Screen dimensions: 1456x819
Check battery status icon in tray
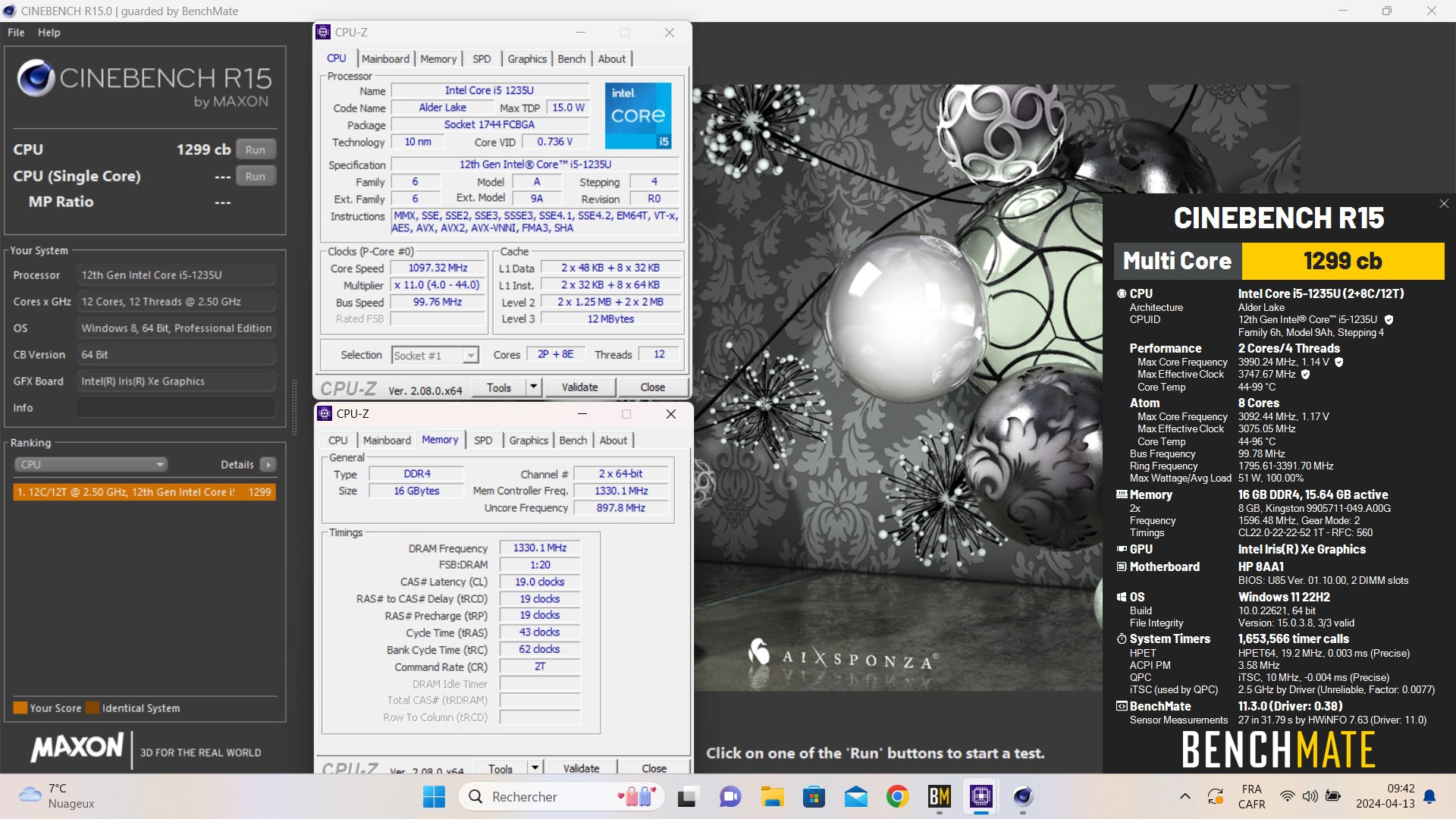[x=1332, y=796]
